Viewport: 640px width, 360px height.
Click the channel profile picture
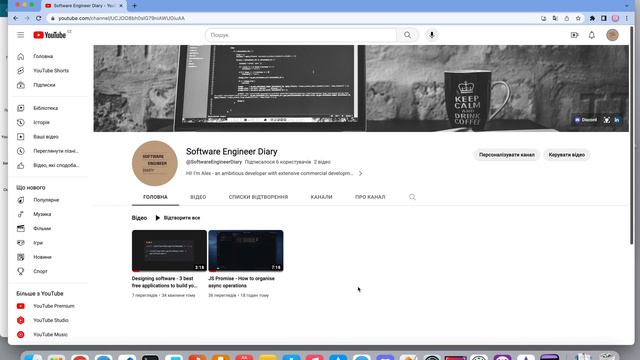(x=155, y=163)
